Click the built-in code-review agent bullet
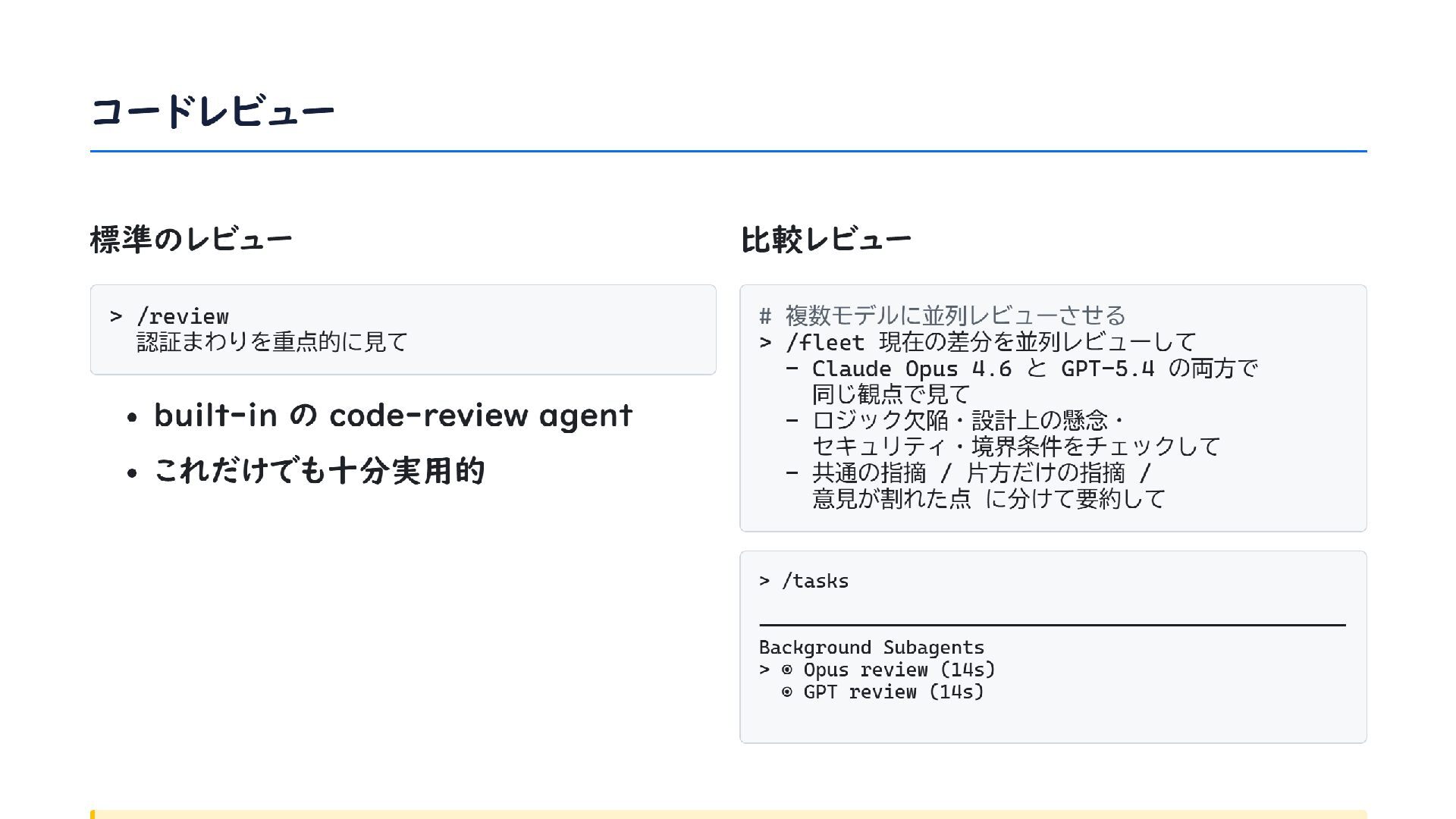Screen dimensions: 1456x819 [393, 416]
